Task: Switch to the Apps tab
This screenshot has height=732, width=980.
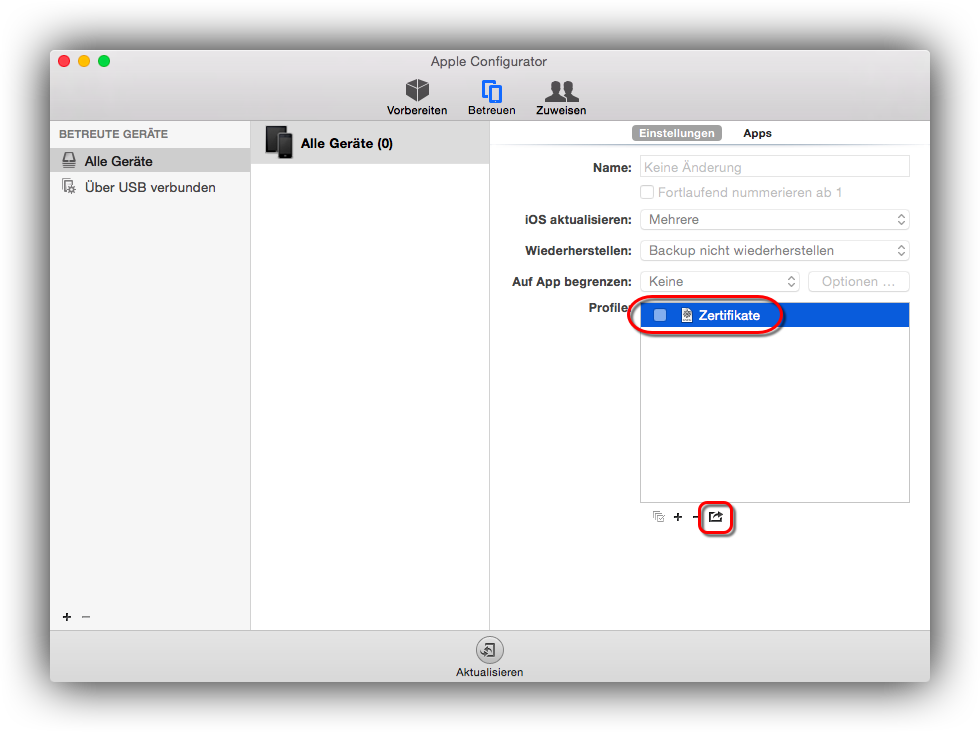Action: (x=758, y=133)
